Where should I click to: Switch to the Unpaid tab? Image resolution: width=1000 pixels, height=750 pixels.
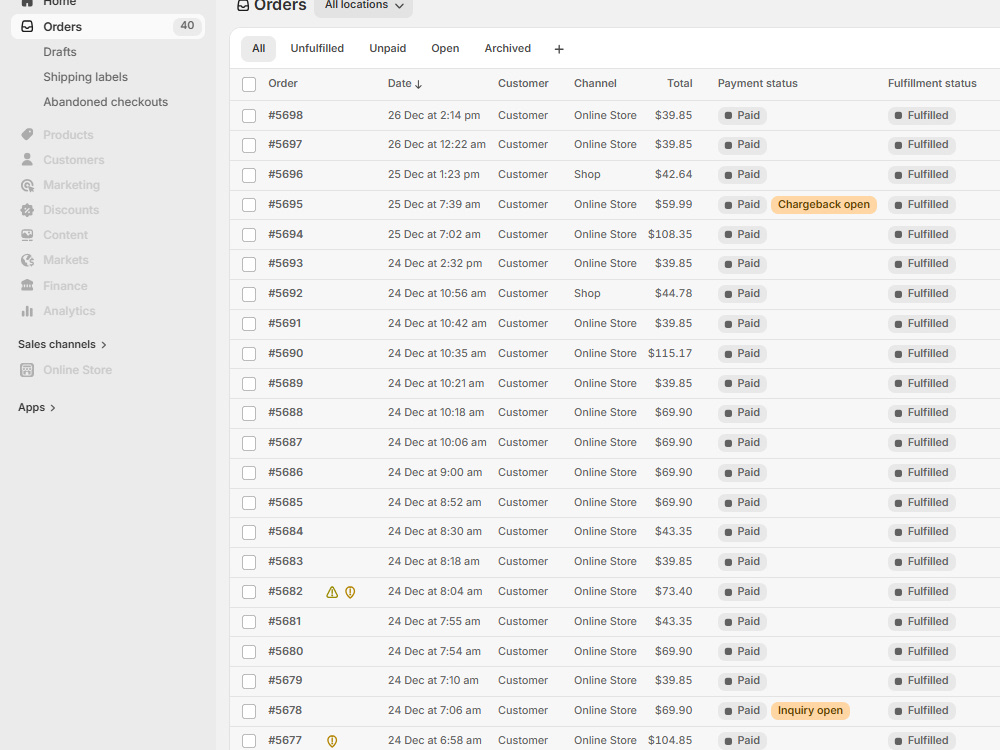[388, 48]
